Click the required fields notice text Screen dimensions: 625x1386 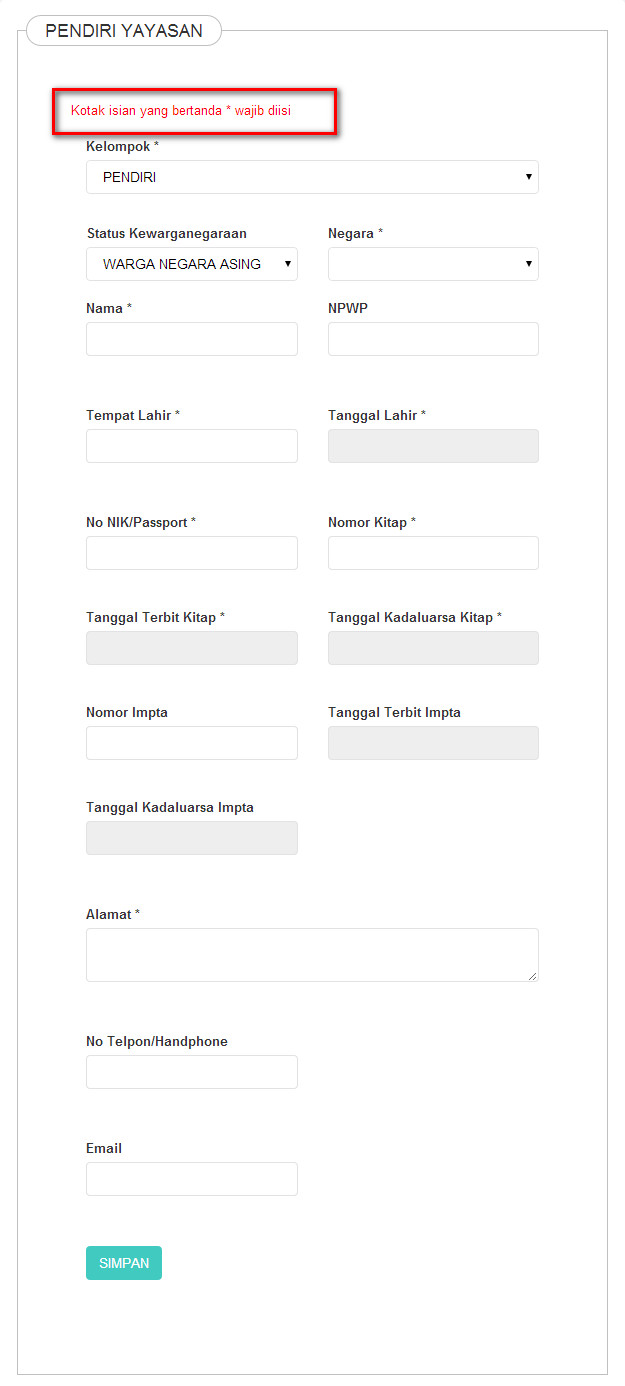tap(181, 110)
